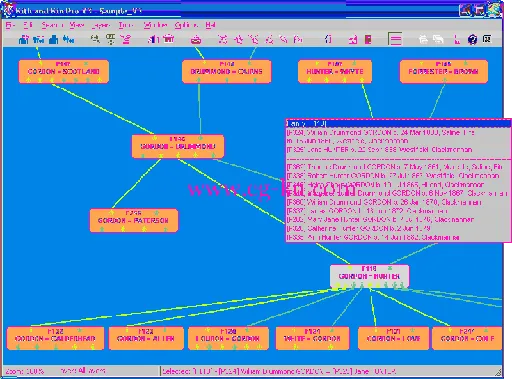Click Jane HUNTER b. 22 Sep row
The image size is (512, 379).
tap(398, 150)
